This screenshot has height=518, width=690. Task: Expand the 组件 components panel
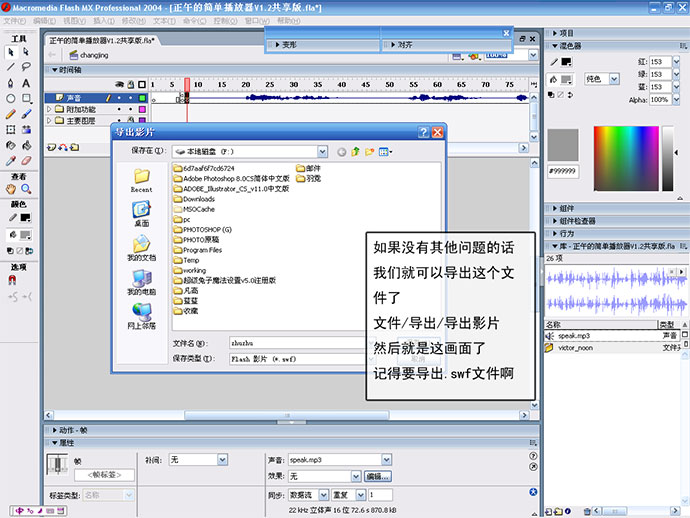pos(555,208)
